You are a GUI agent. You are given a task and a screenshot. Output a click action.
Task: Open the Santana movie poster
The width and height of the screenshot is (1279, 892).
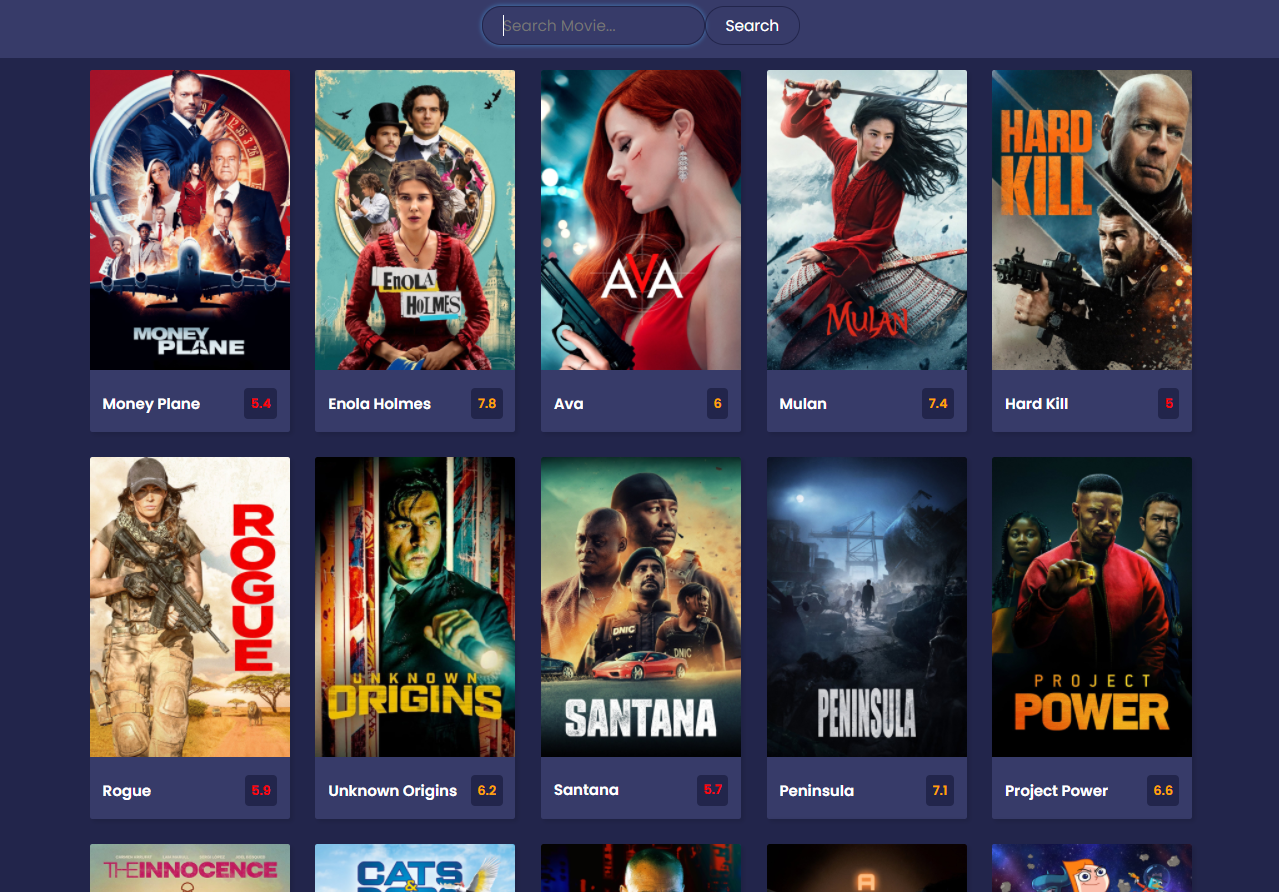pos(641,607)
